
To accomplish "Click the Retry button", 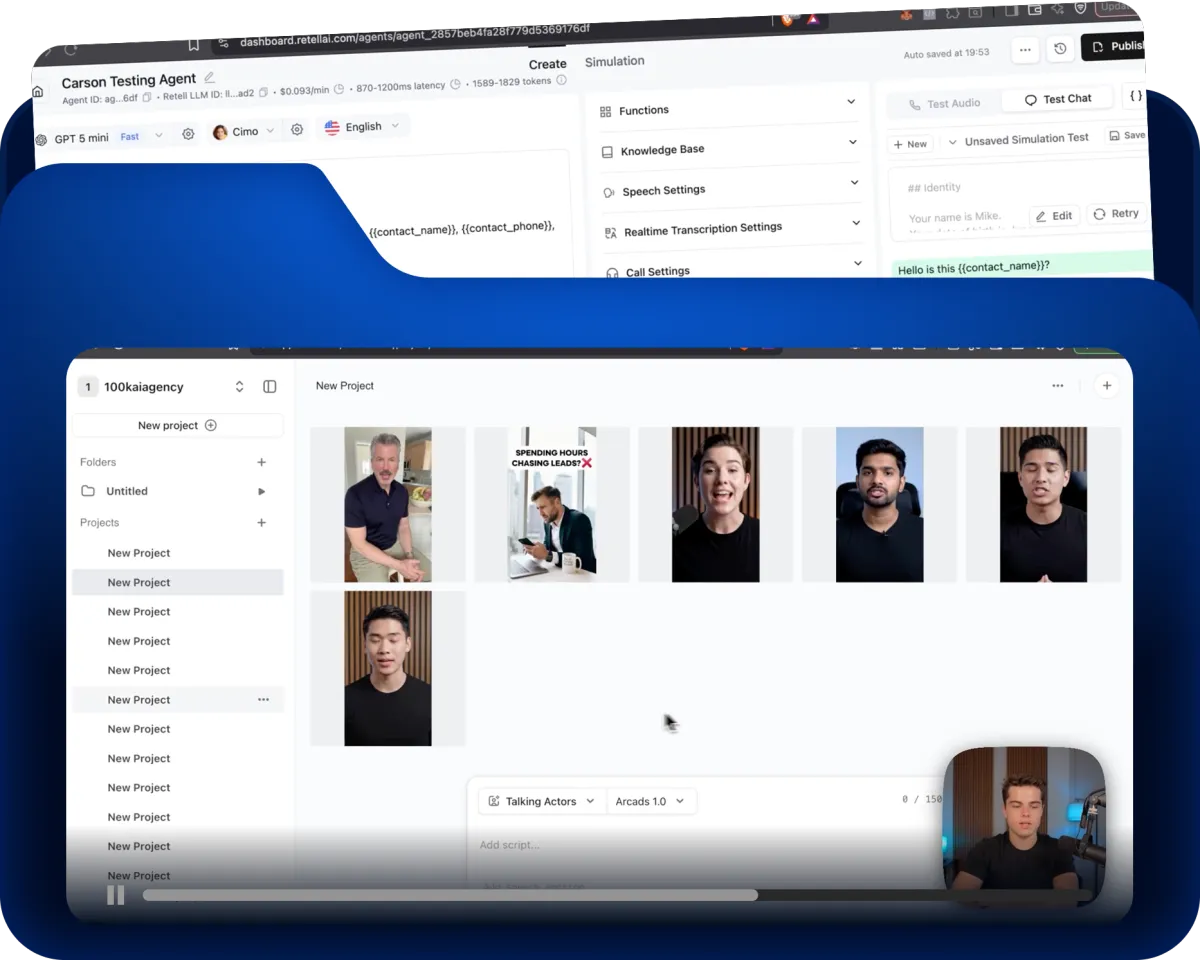I will [x=1116, y=213].
